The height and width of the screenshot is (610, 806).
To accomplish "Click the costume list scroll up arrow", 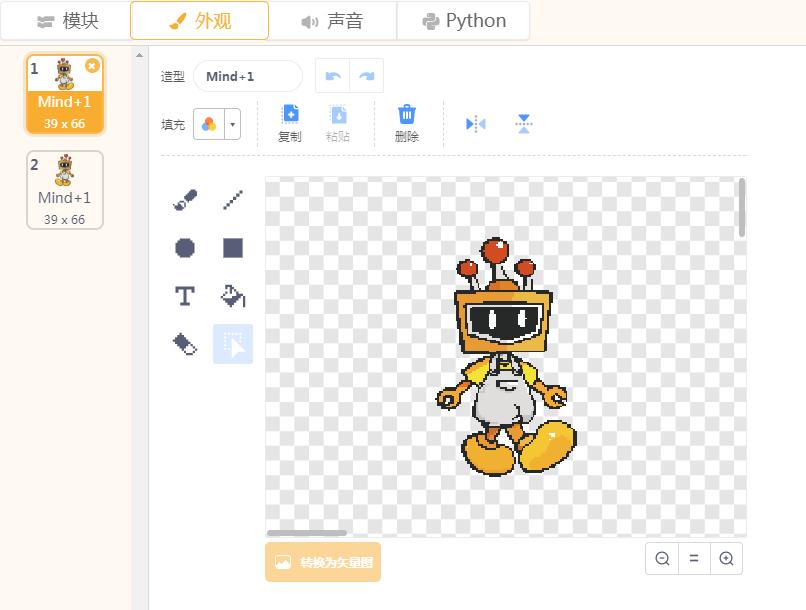I will tap(139, 54).
